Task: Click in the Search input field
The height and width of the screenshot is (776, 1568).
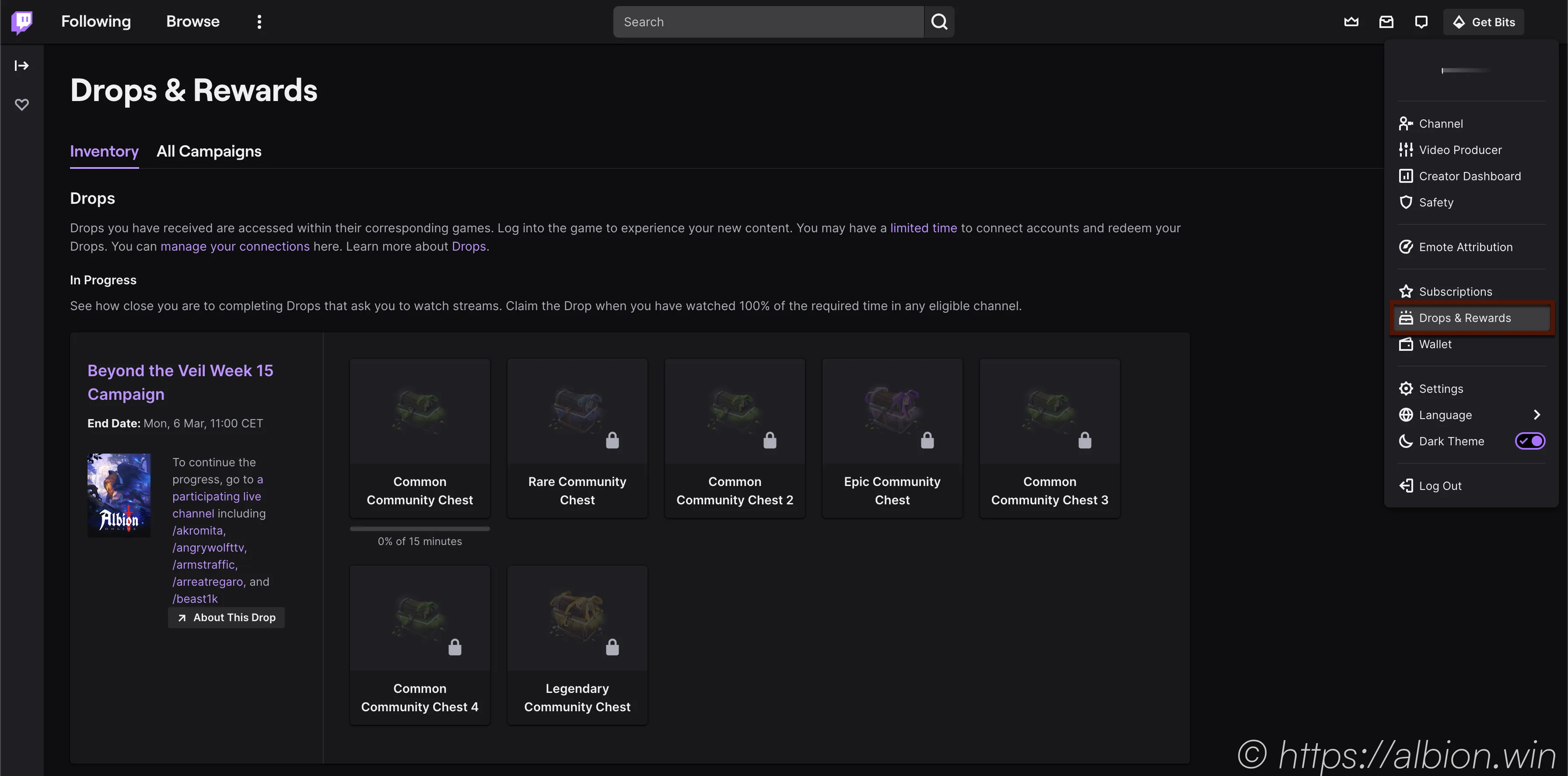Action: coord(768,22)
